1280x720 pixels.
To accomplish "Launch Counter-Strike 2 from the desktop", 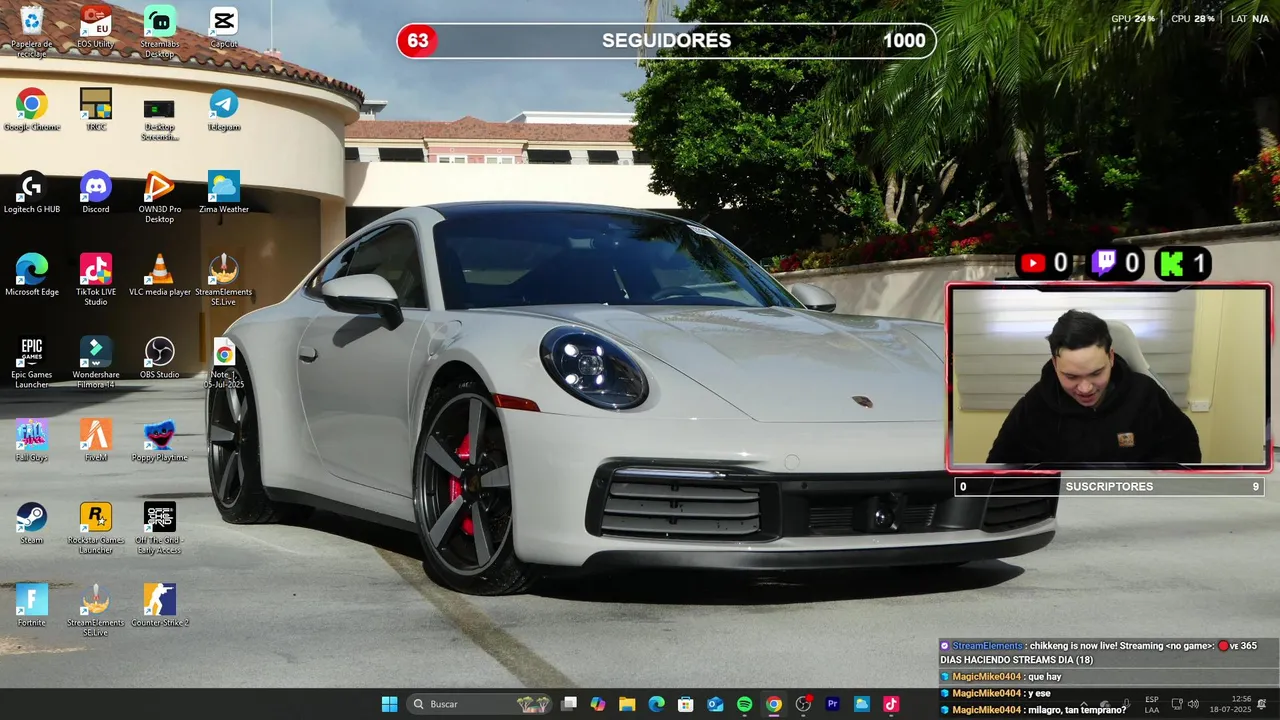I will pyautogui.click(x=159, y=605).
